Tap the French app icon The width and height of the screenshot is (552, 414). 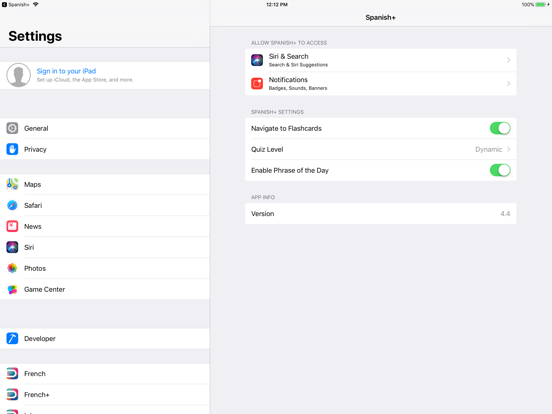[x=12, y=374]
